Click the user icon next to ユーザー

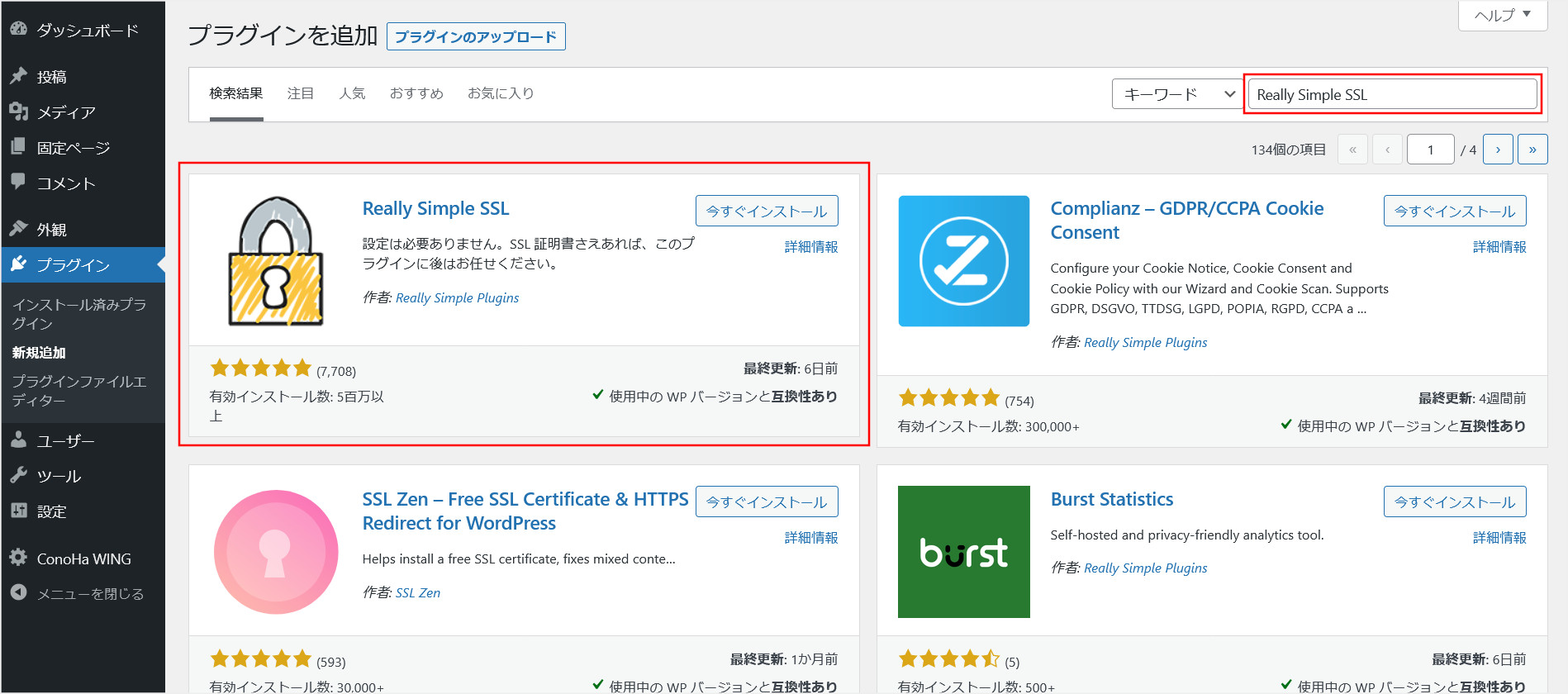[x=18, y=440]
